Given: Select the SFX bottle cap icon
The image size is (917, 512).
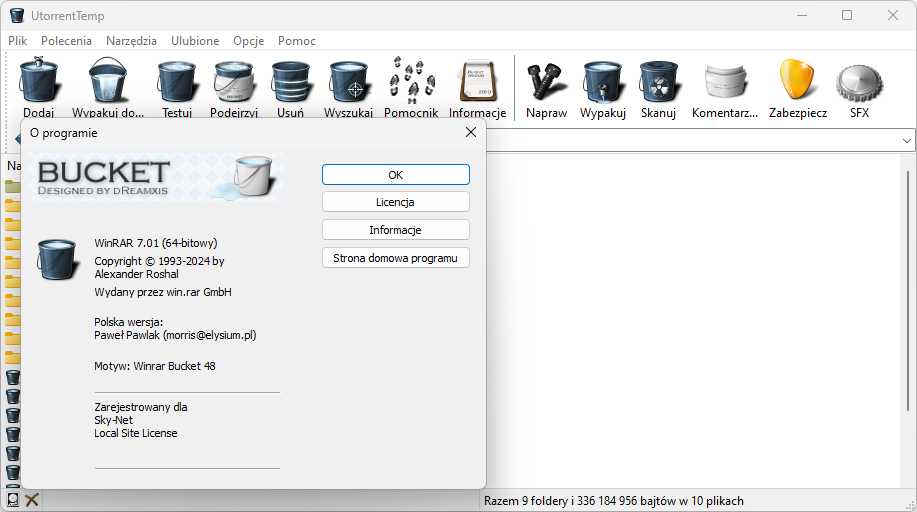Looking at the screenshot, I should point(859,83).
